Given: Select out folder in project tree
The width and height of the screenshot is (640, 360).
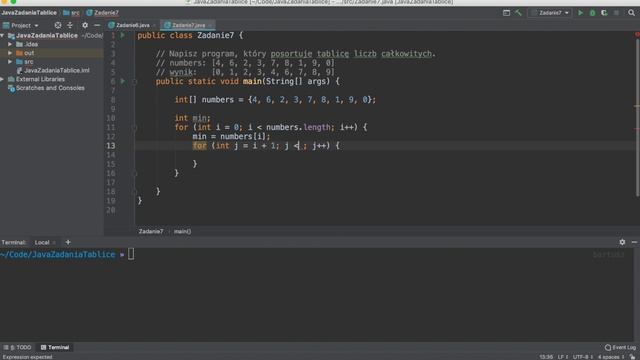Looking at the screenshot, I should point(29,53).
